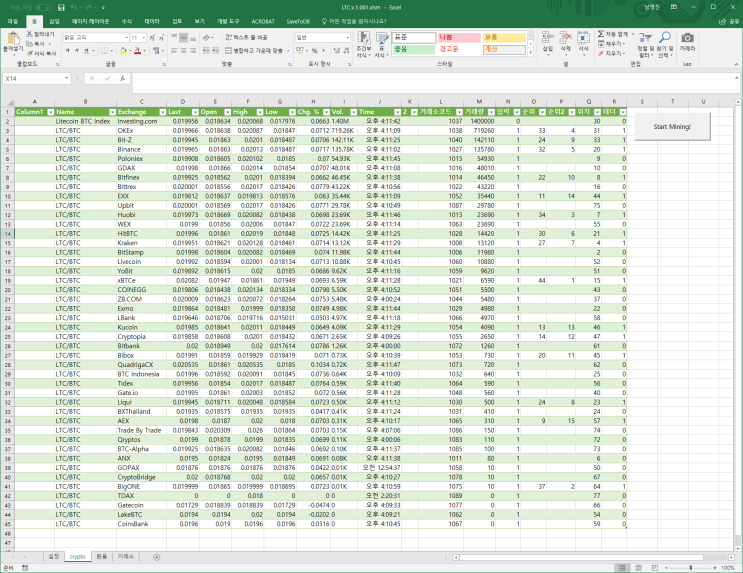This screenshot has height=573, width=743.
Task: Open the File (파일) tab
Action: point(13,21)
